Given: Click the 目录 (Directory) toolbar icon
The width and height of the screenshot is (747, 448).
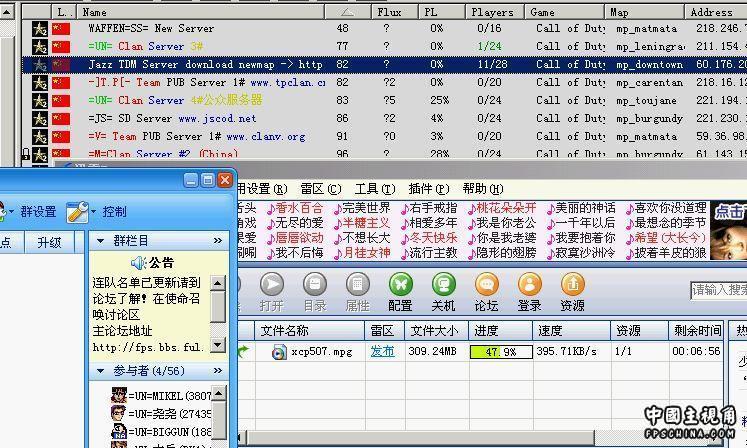Looking at the screenshot, I should click(314, 285).
